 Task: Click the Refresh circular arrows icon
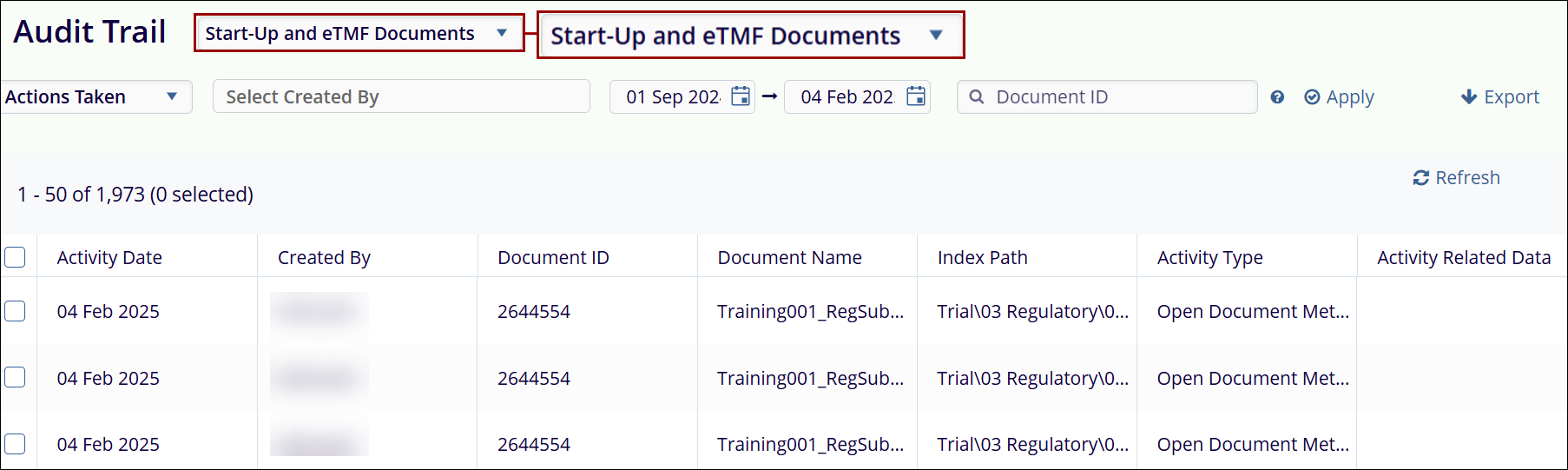click(x=1421, y=178)
